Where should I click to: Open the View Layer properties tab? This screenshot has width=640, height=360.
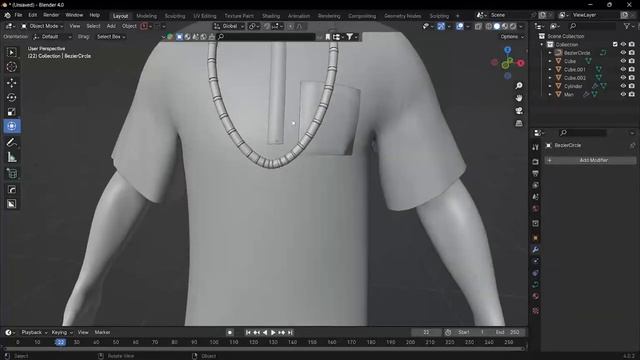[536, 185]
